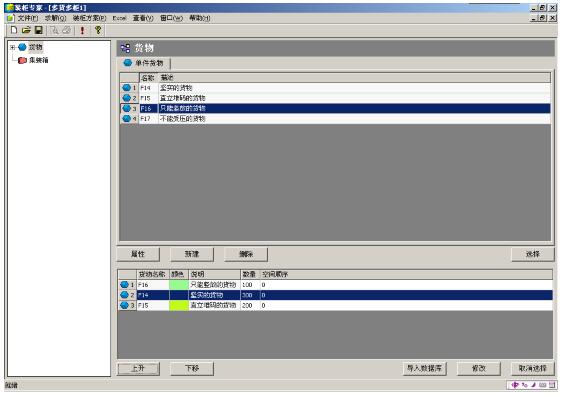This screenshot has height=394, width=566.
Task: Open the 装柜方案(P) menu
Action: click(90, 18)
